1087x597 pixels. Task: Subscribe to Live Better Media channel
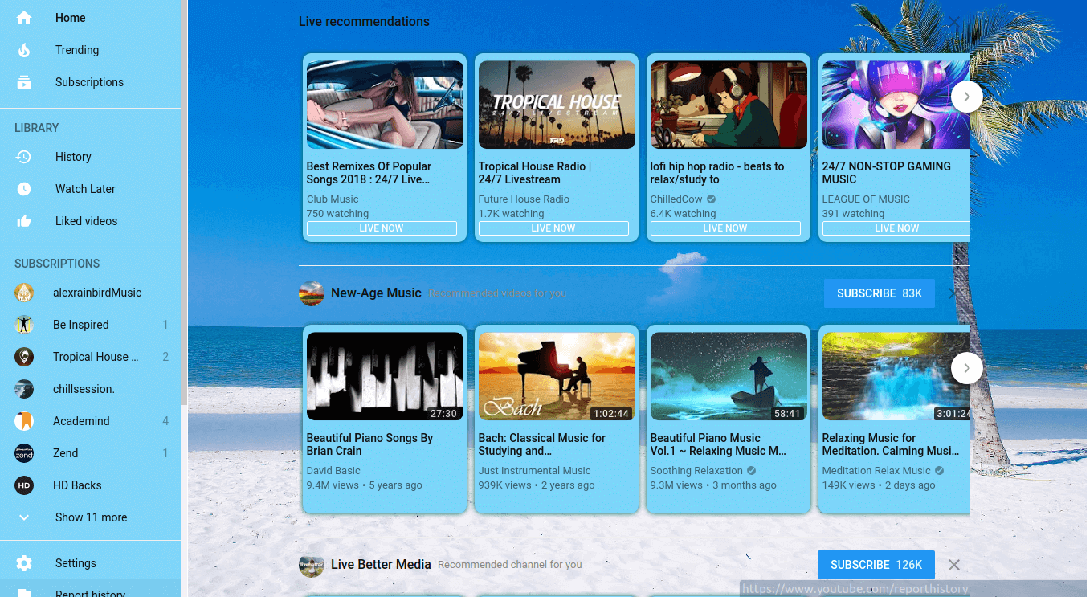tap(876, 565)
